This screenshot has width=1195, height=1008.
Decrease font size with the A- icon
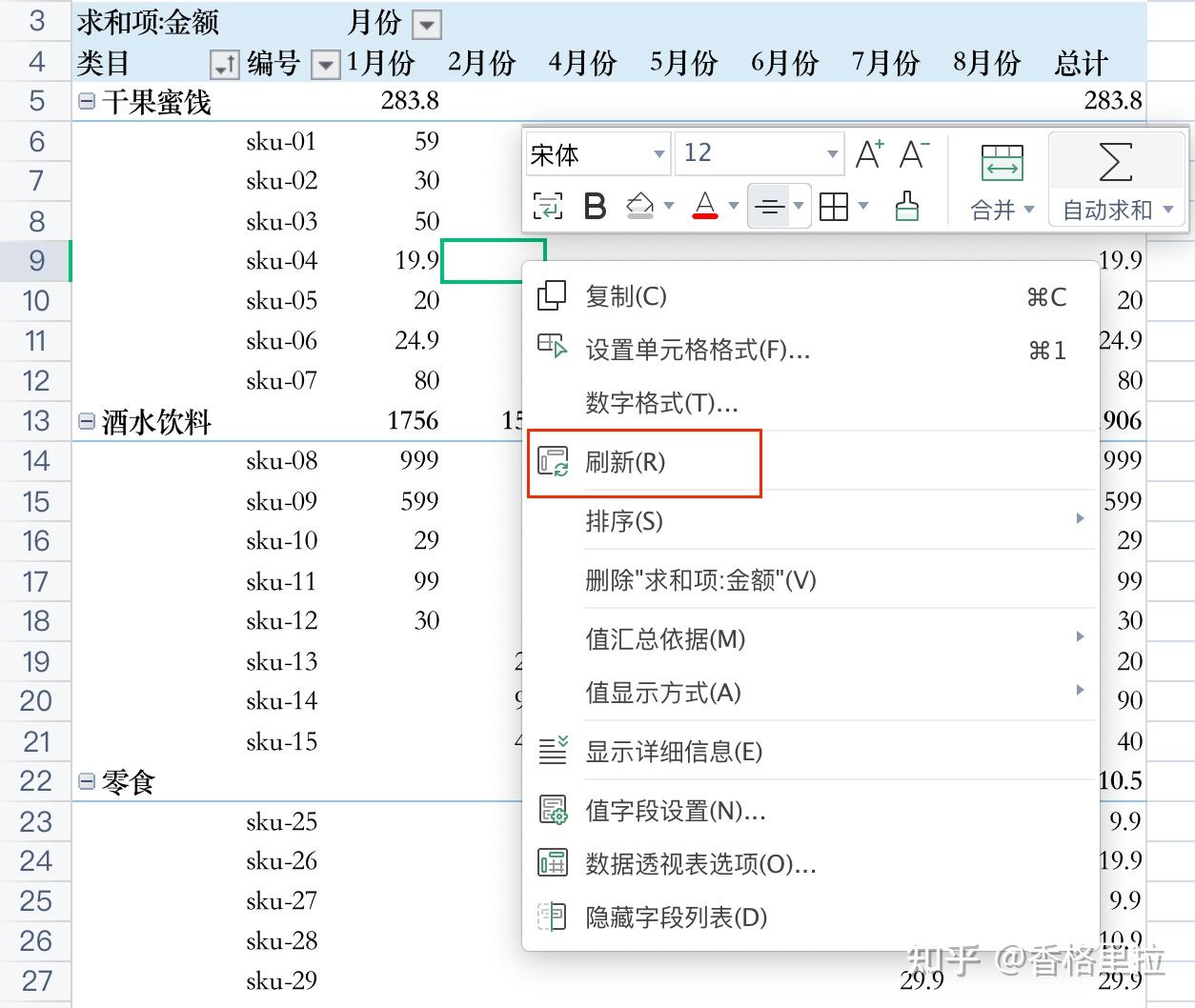(x=912, y=152)
